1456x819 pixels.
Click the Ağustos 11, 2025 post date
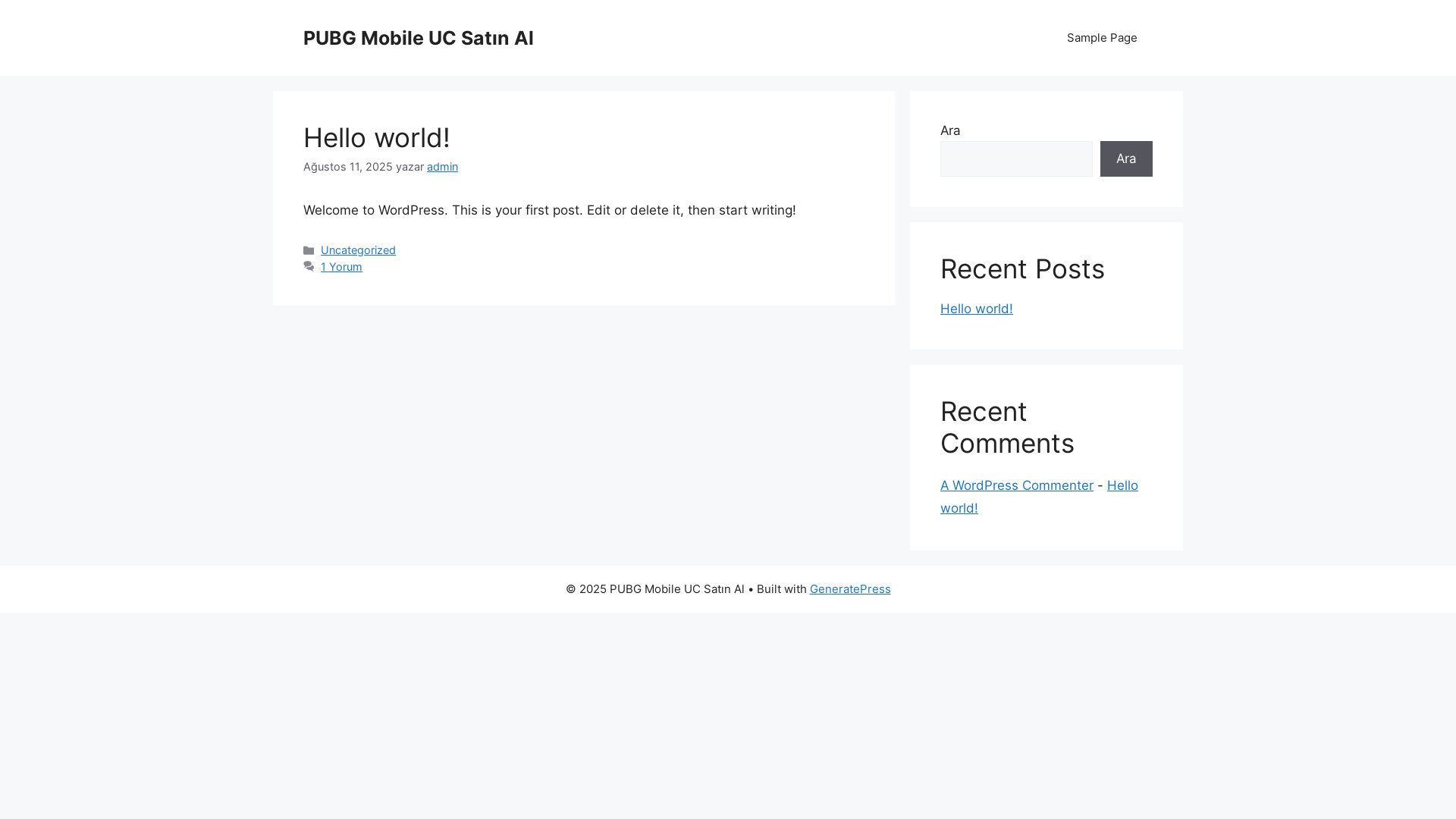click(x=348, y=167)
